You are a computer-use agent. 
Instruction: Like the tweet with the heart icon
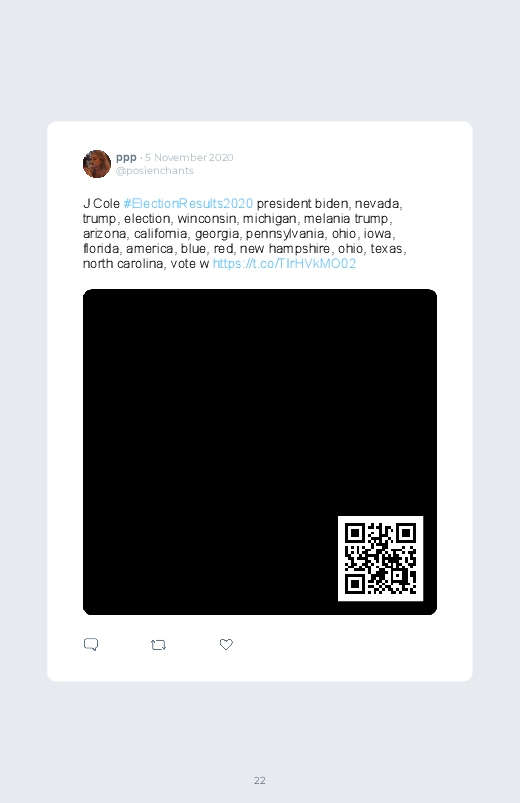226,644
